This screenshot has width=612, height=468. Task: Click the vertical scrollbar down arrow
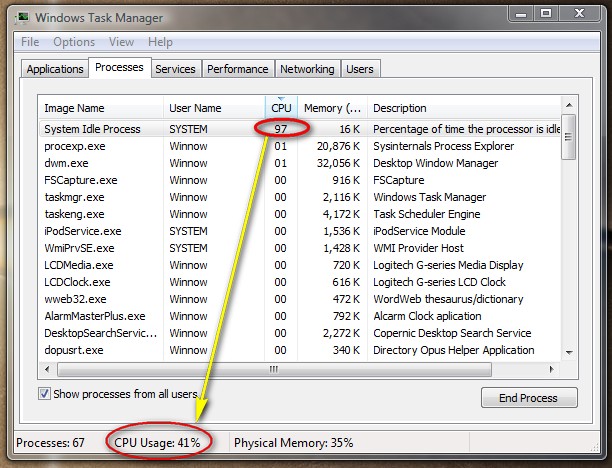coord(569,352)
